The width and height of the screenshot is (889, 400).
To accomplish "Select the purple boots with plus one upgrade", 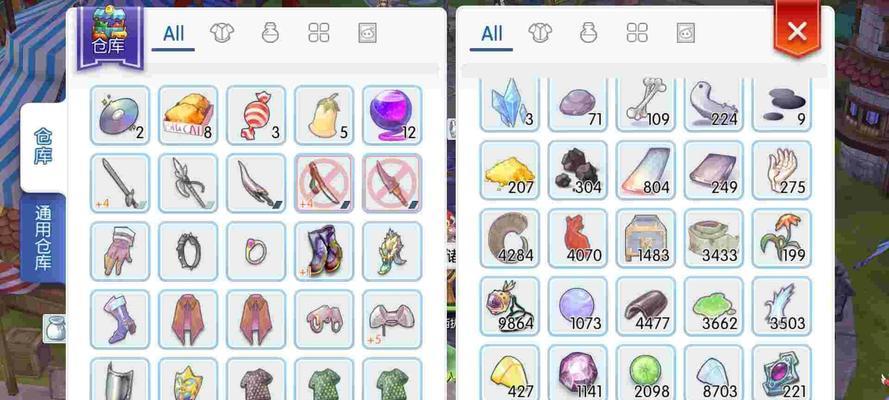I will [x=324, y=251].
